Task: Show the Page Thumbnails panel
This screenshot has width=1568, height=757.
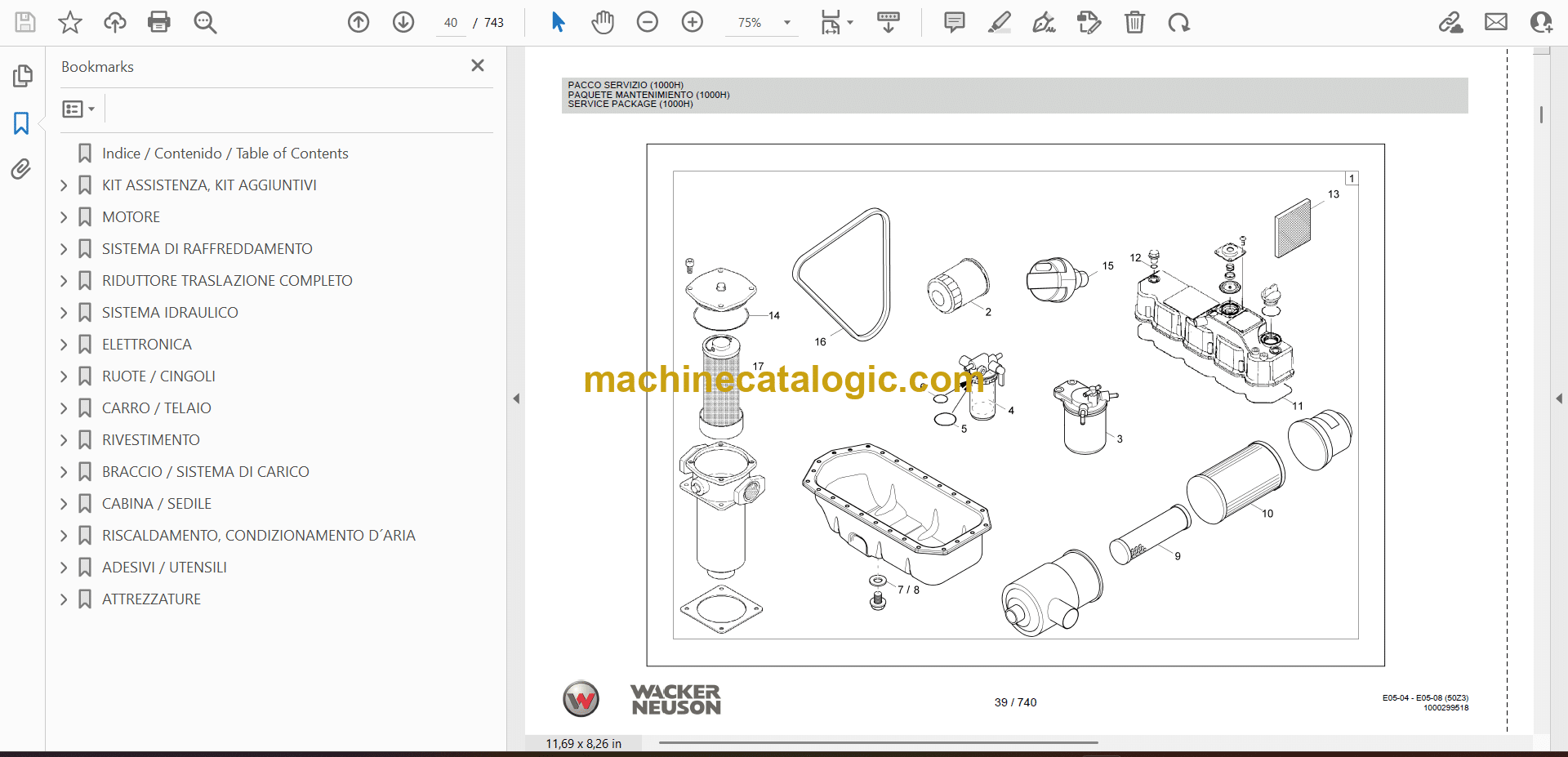Action: coord(22,76)
